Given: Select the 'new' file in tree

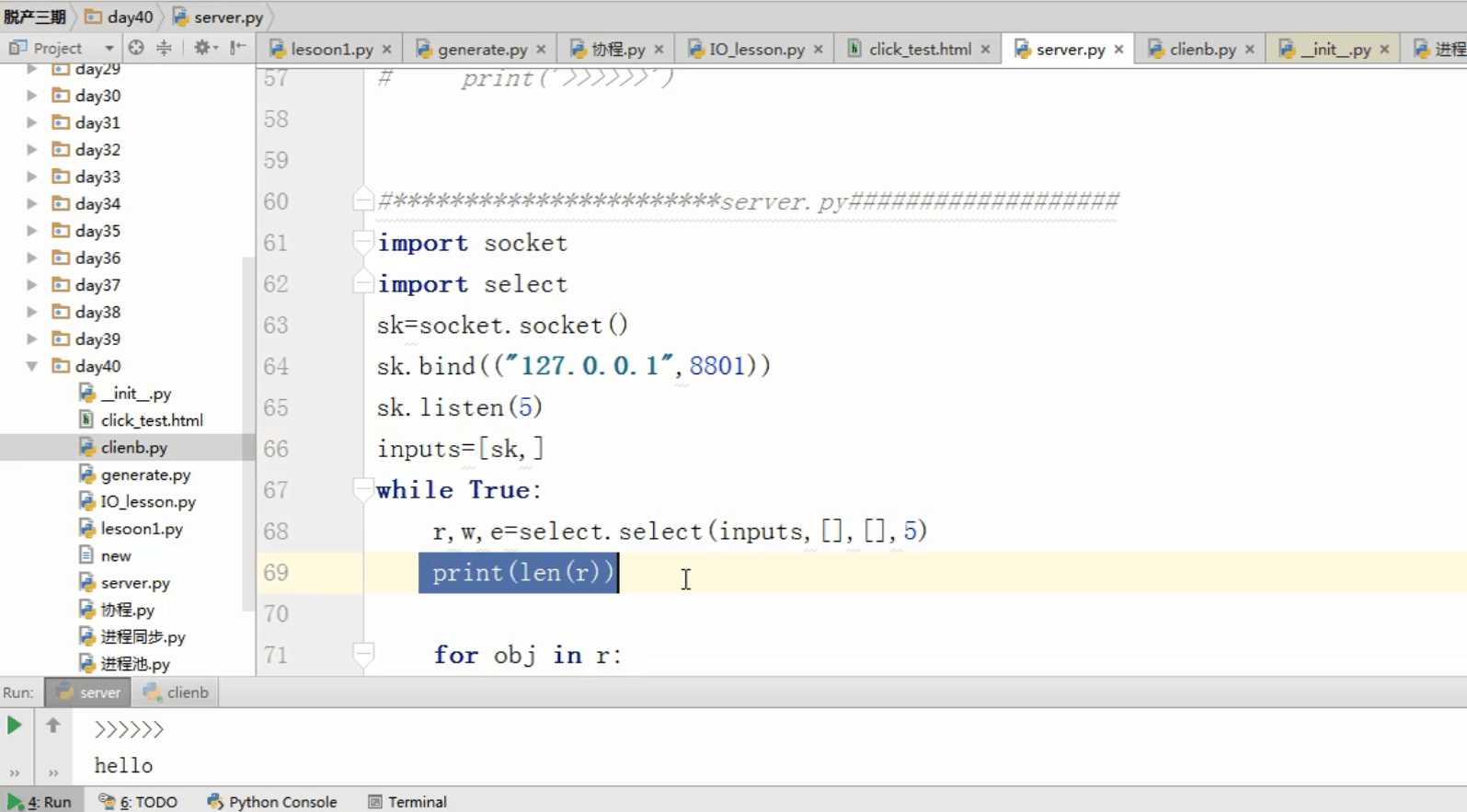Looking at the screenshot, I should [x=105, y=556].
